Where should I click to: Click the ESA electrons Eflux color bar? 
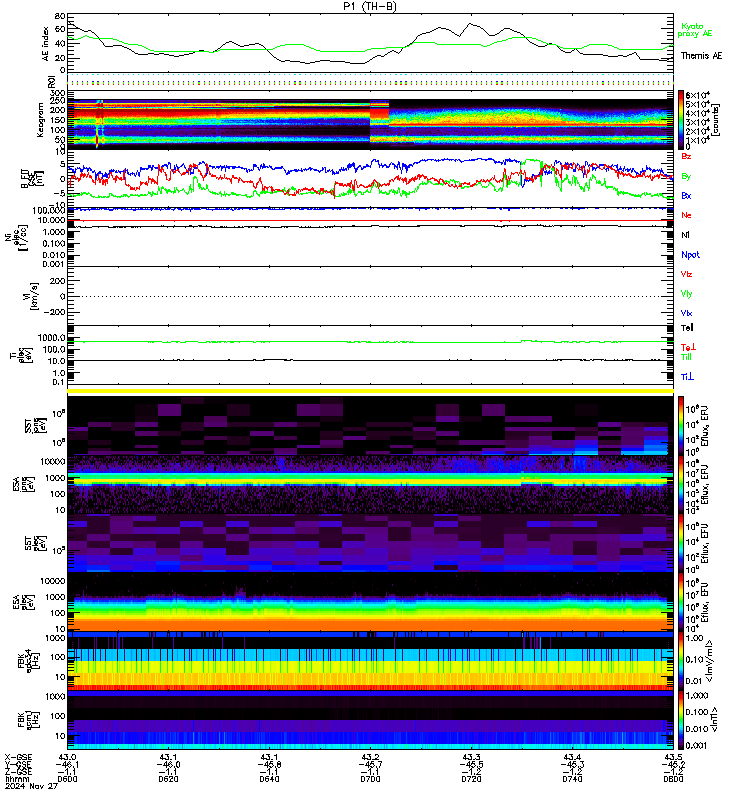point(681,602)
